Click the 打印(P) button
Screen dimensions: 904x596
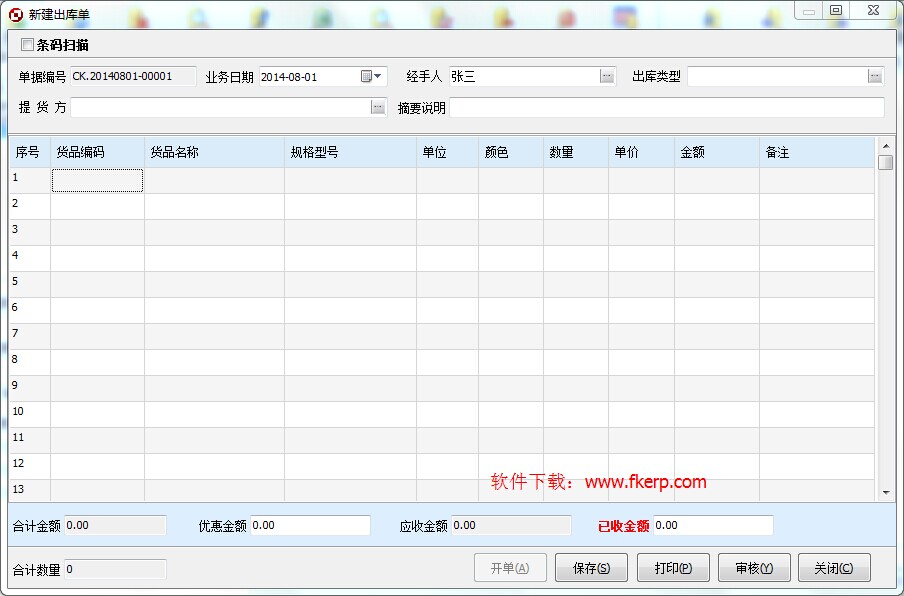tap(673, 568)
